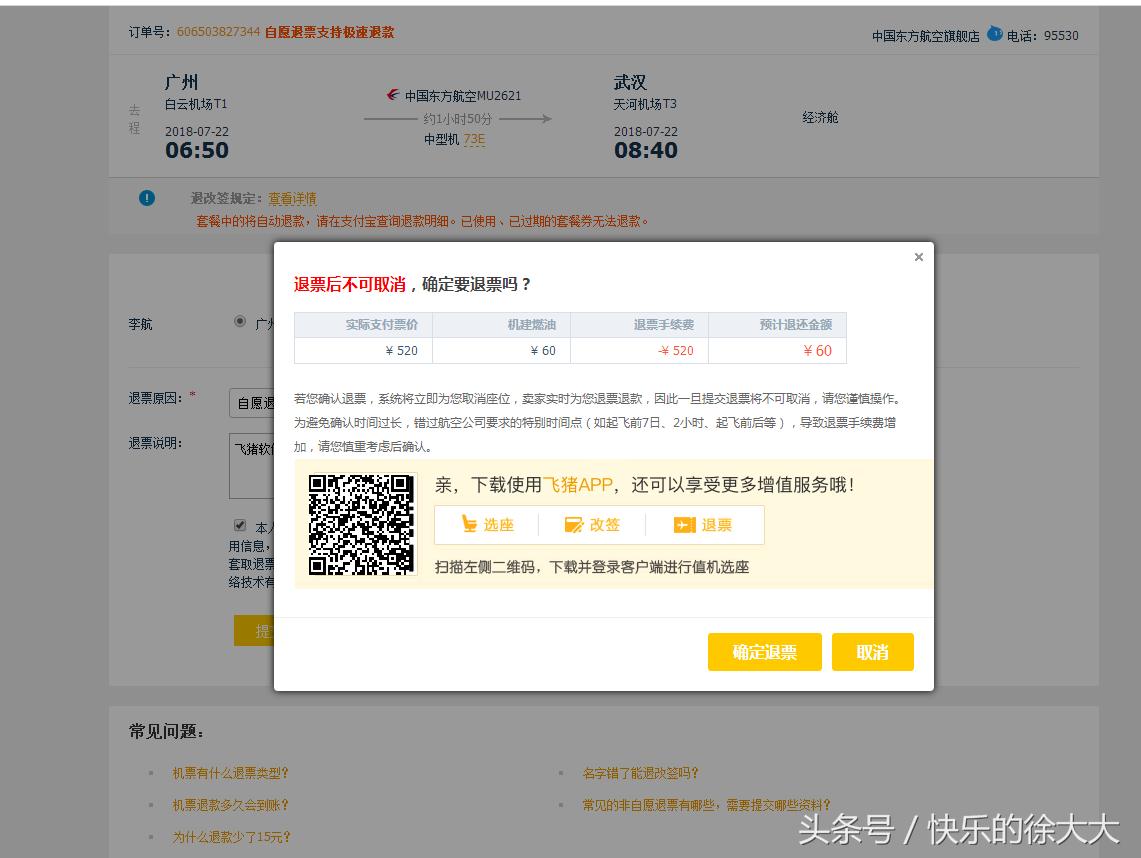Confirm refund with 确定退票 button

764,651
